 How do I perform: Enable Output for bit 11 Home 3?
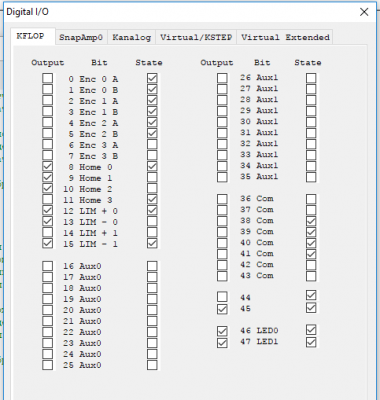[x=48, y=199]
